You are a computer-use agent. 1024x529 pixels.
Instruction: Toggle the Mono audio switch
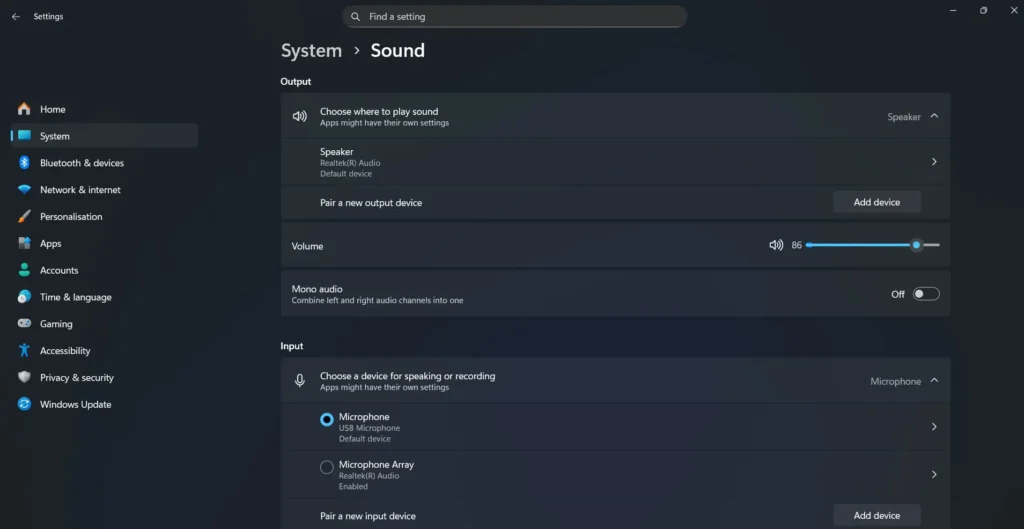tap(926, 294)
